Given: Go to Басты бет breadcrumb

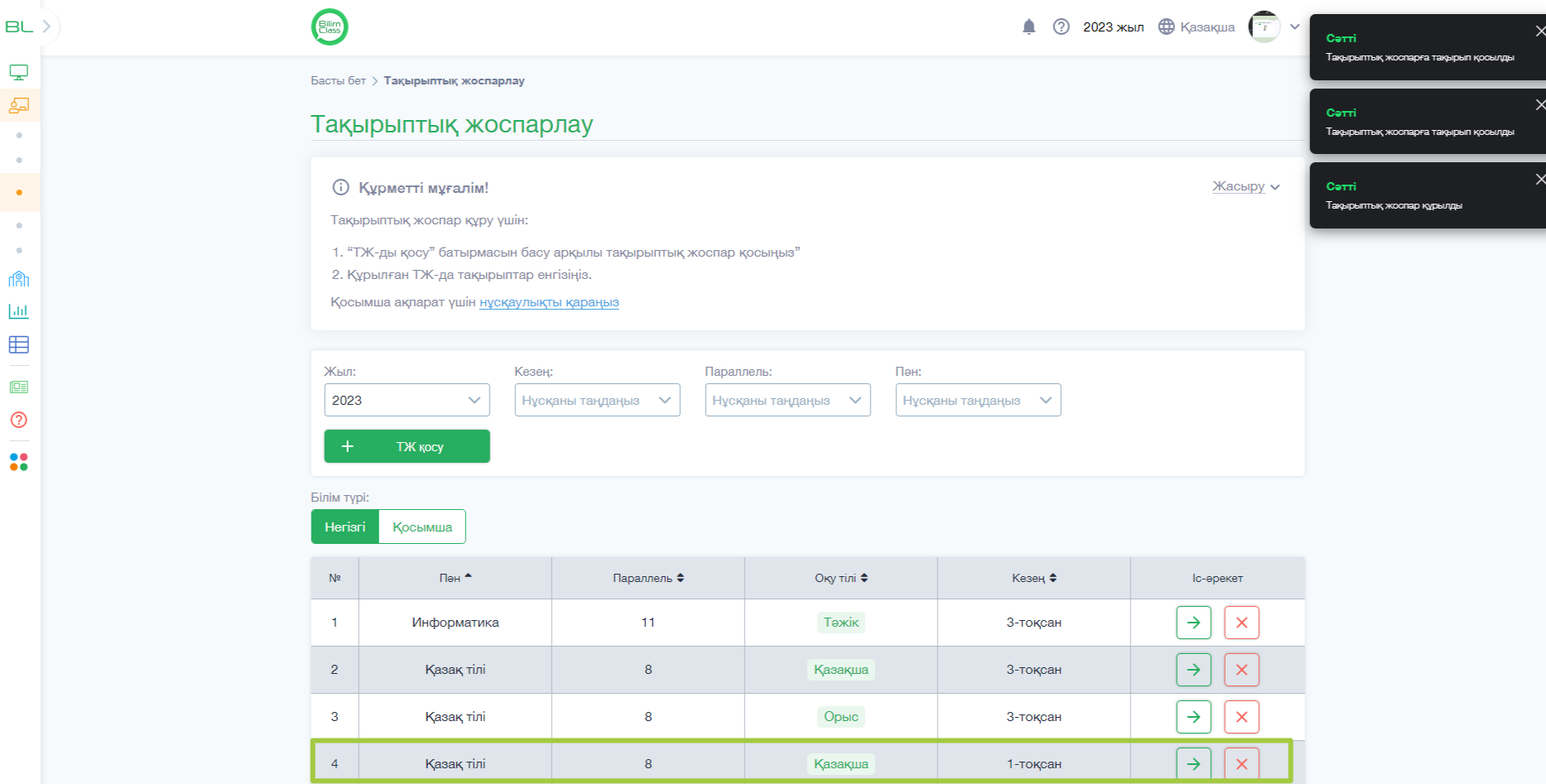Looking at the screenshot, I should (338, 81).
